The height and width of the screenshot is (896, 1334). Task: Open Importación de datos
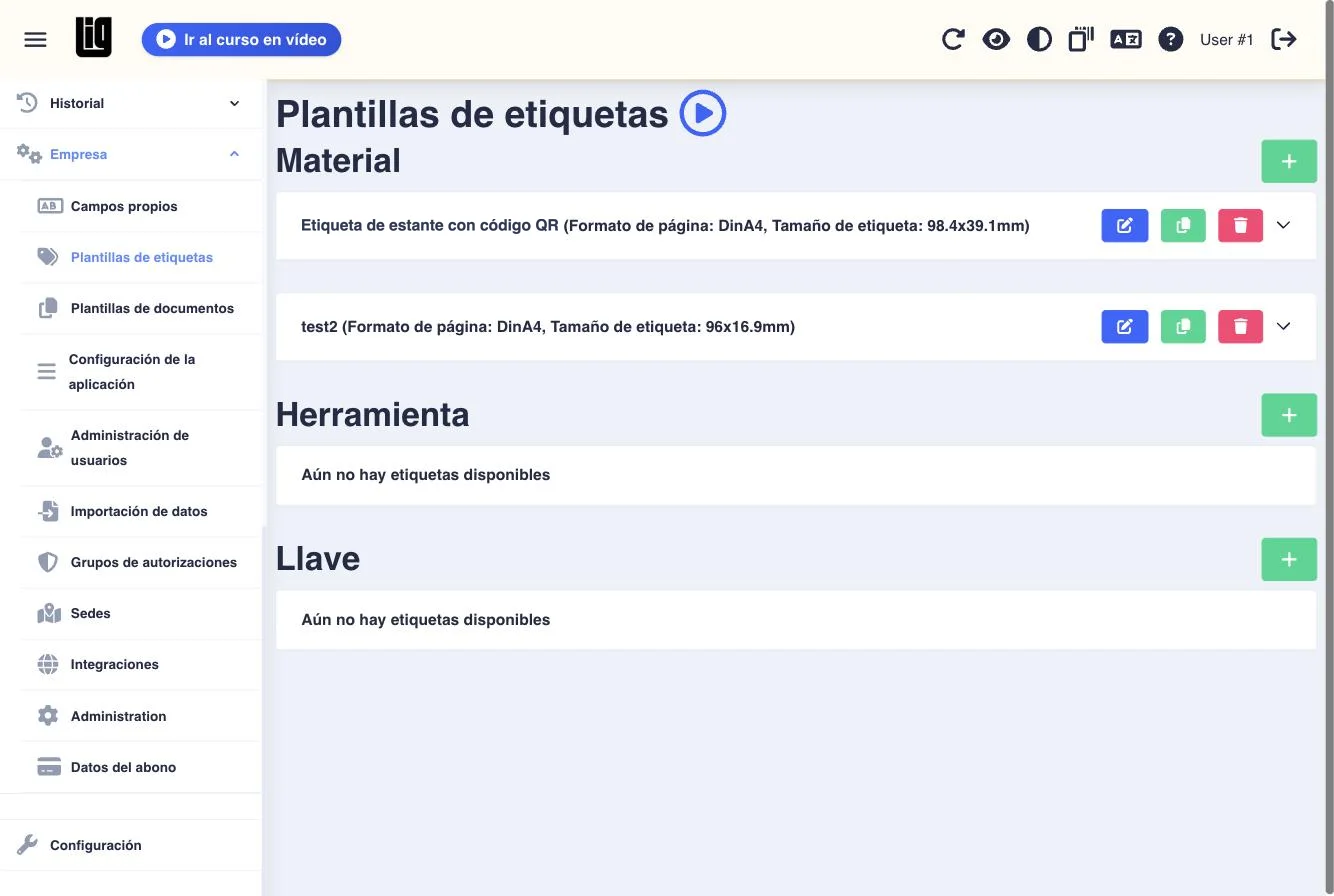pos(140,511)
